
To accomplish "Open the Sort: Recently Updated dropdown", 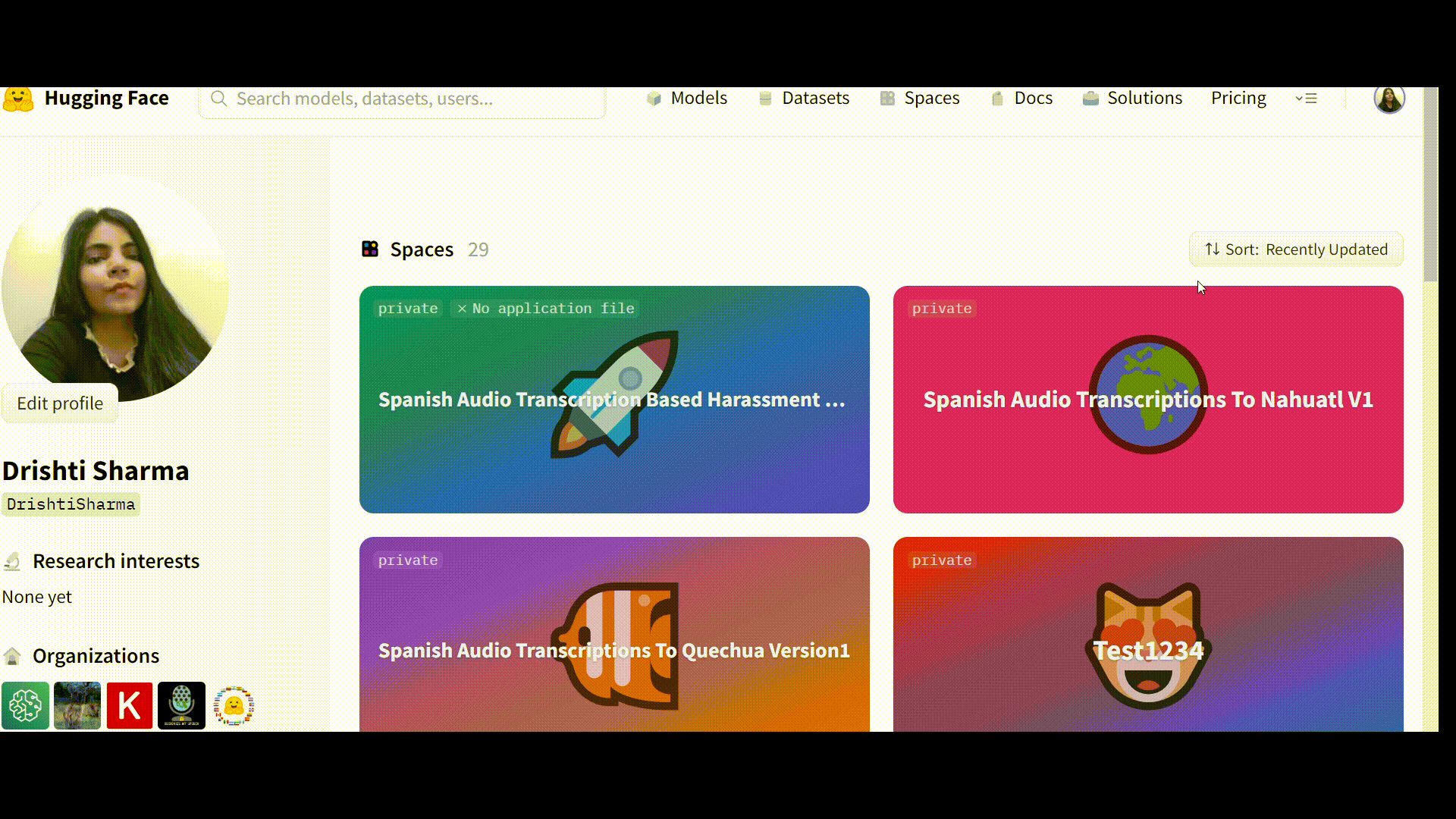I will [x=1295, y=249].
